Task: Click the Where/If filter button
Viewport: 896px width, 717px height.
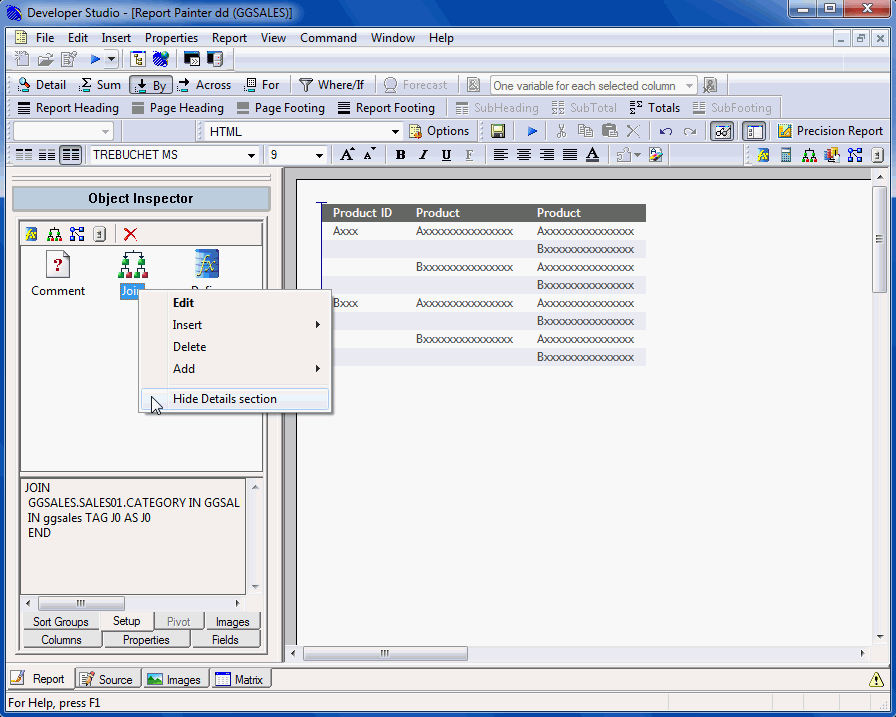Action: 331,85
